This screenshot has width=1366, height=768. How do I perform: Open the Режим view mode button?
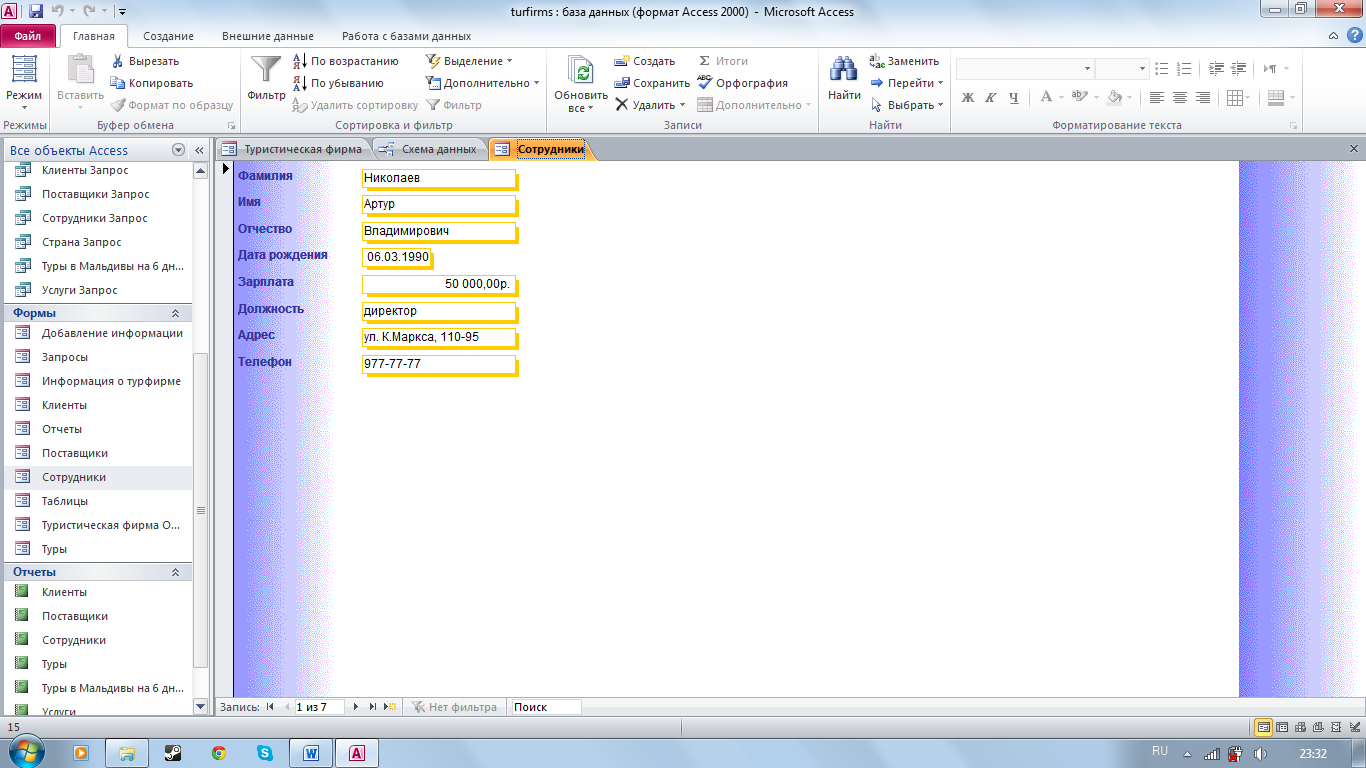tap(24, 84)
